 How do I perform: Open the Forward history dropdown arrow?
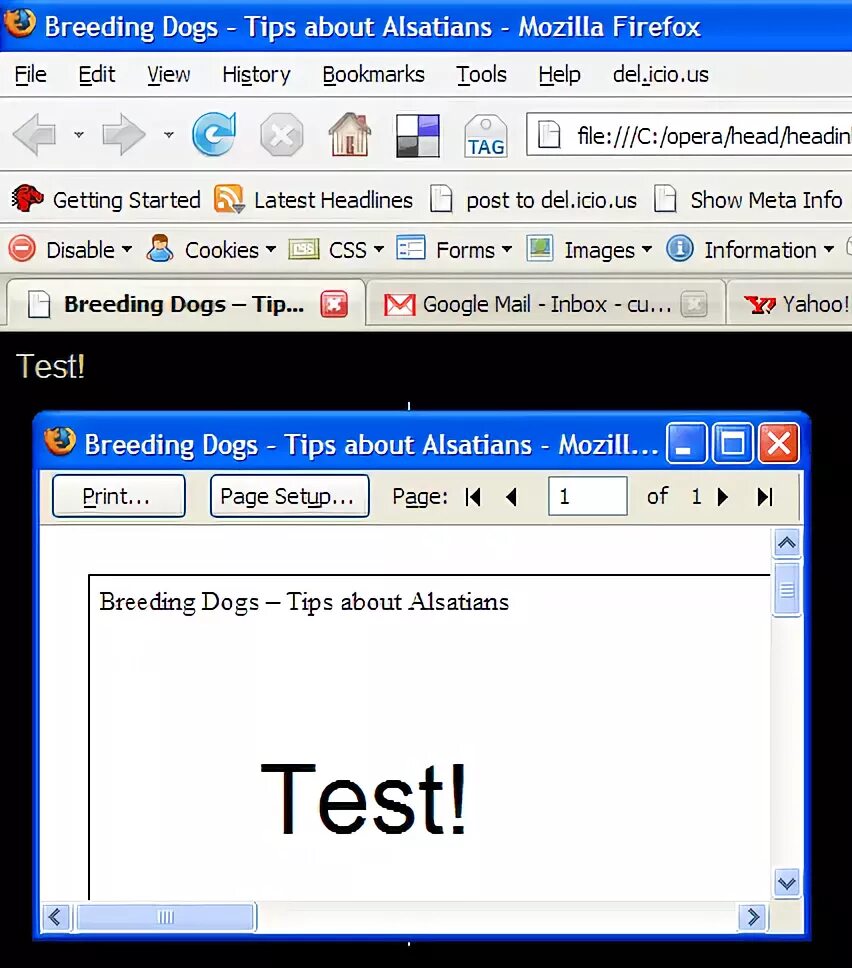click(169, 134)
